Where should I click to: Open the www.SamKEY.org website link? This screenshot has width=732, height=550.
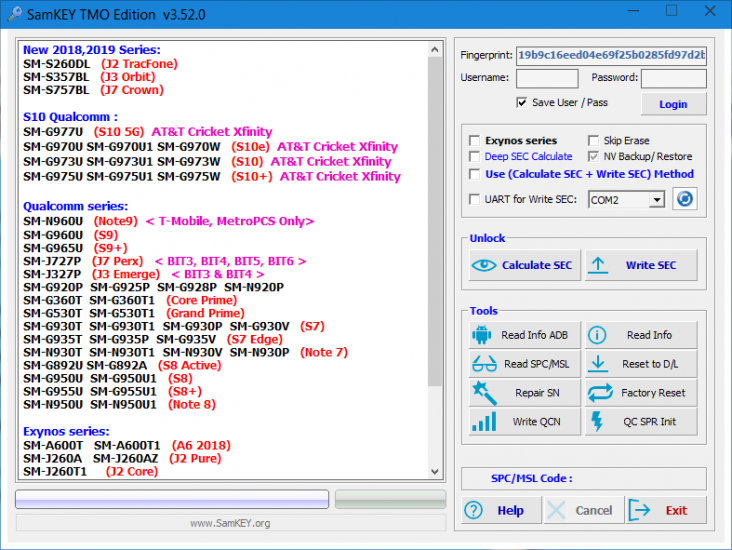tap(230, 523)
